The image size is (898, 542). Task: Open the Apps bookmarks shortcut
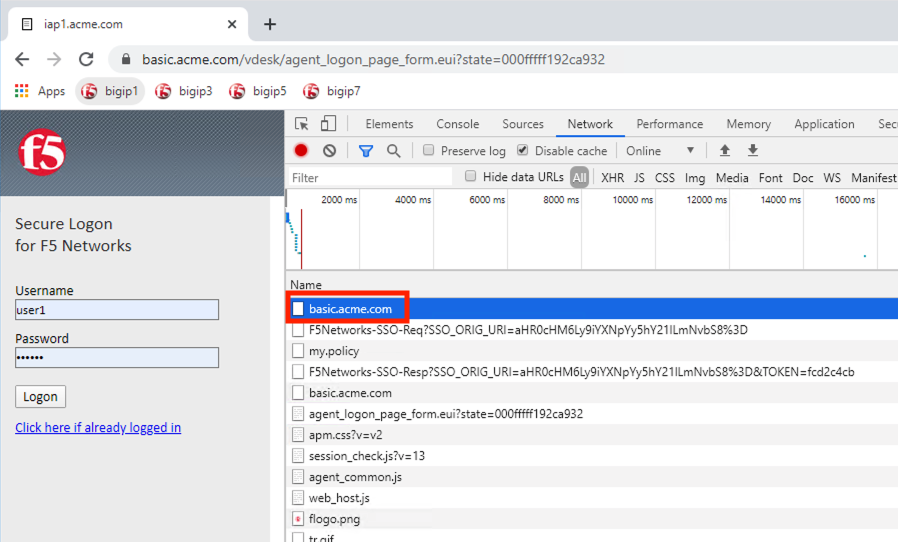click(x=40, y=91)
